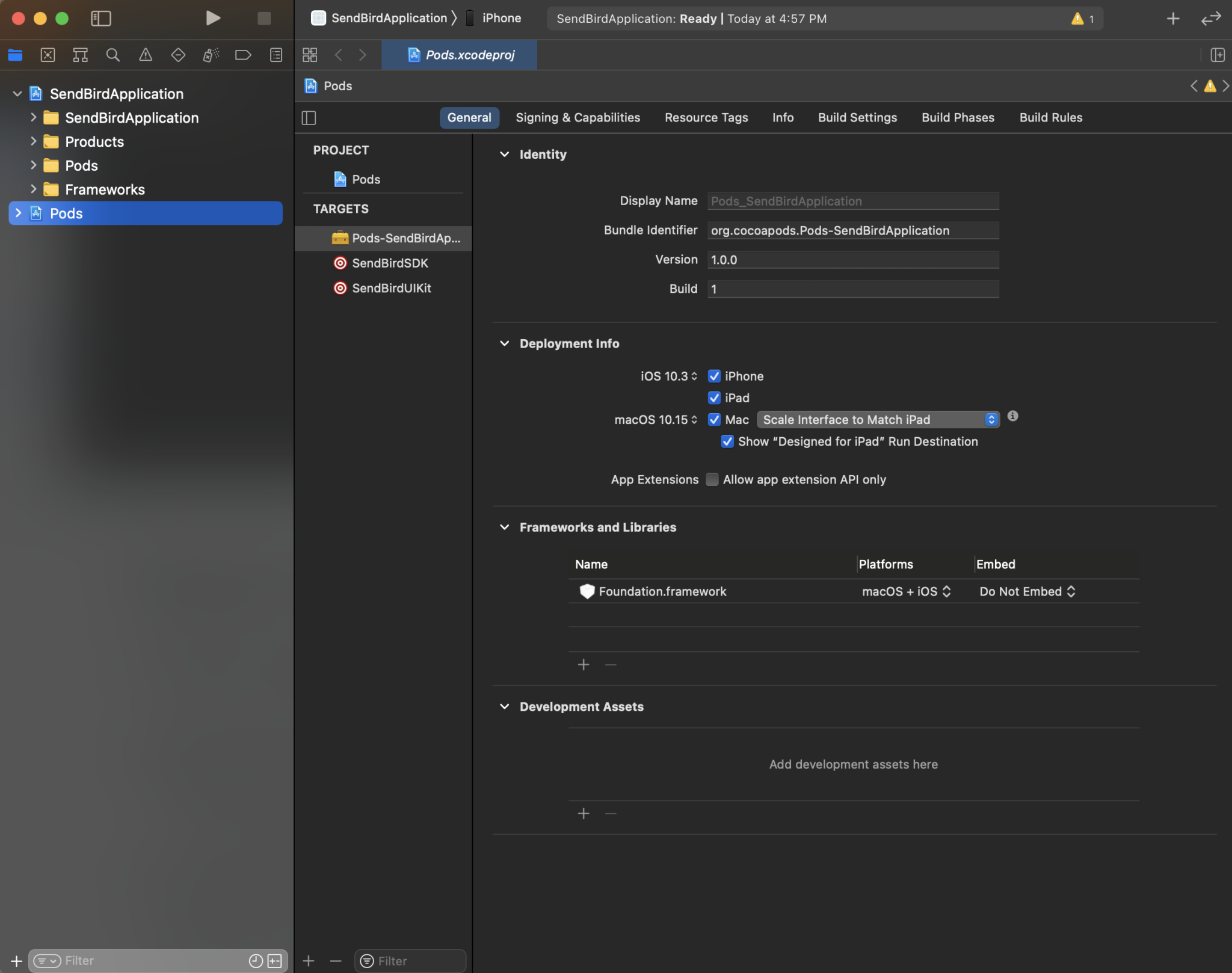Select the SendBirdSDK target
Viewport: 1232px width, 973px height.
click(x=383, y=263)
